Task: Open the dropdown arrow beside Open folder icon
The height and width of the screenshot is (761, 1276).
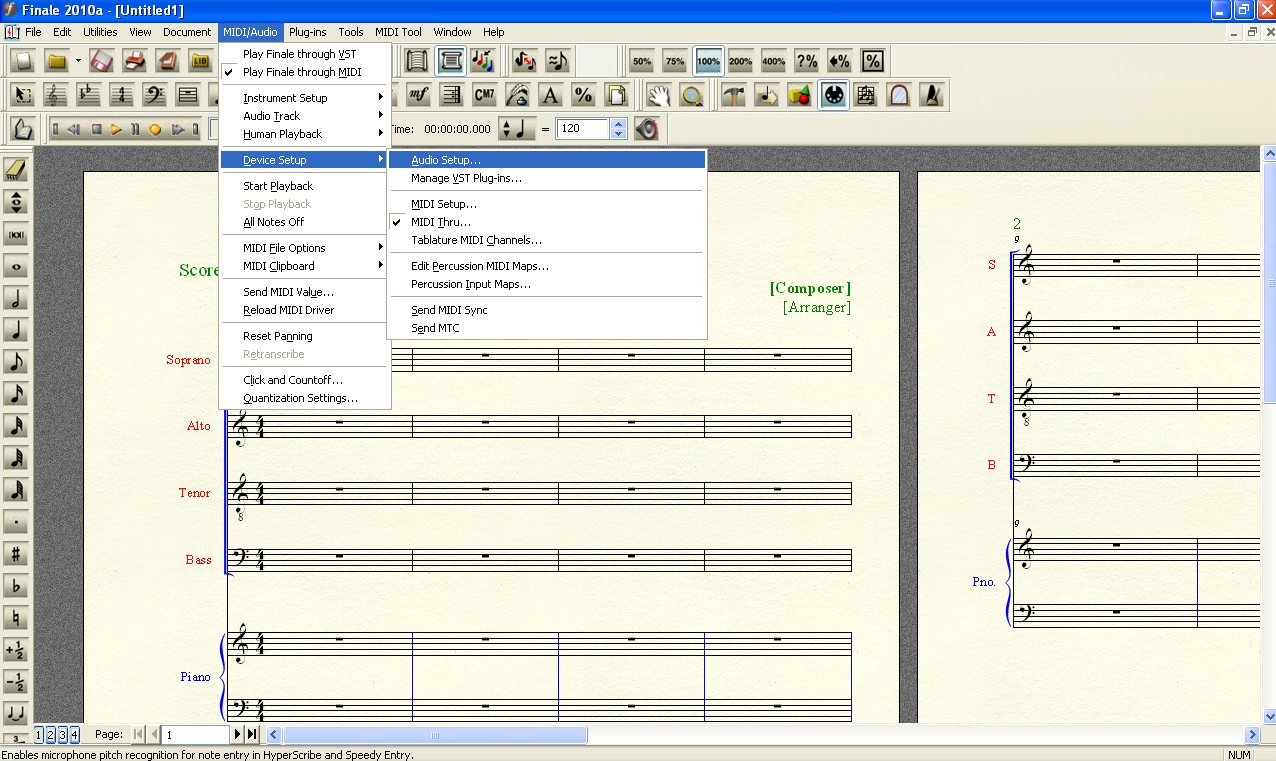Action: (x=78, y=62)
